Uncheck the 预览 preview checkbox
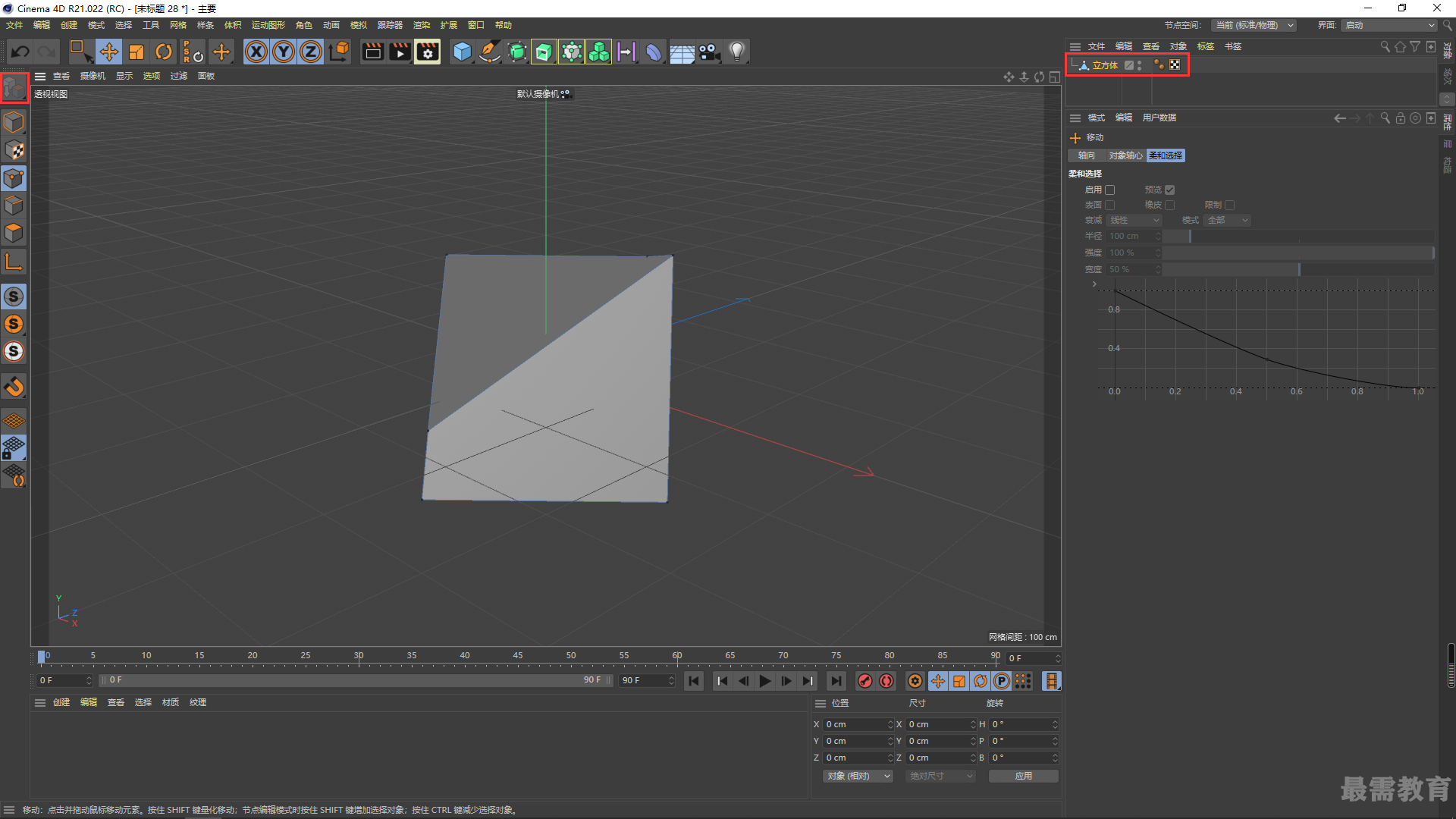Viewport: 1456px width, 819px height. point(1169,190)
